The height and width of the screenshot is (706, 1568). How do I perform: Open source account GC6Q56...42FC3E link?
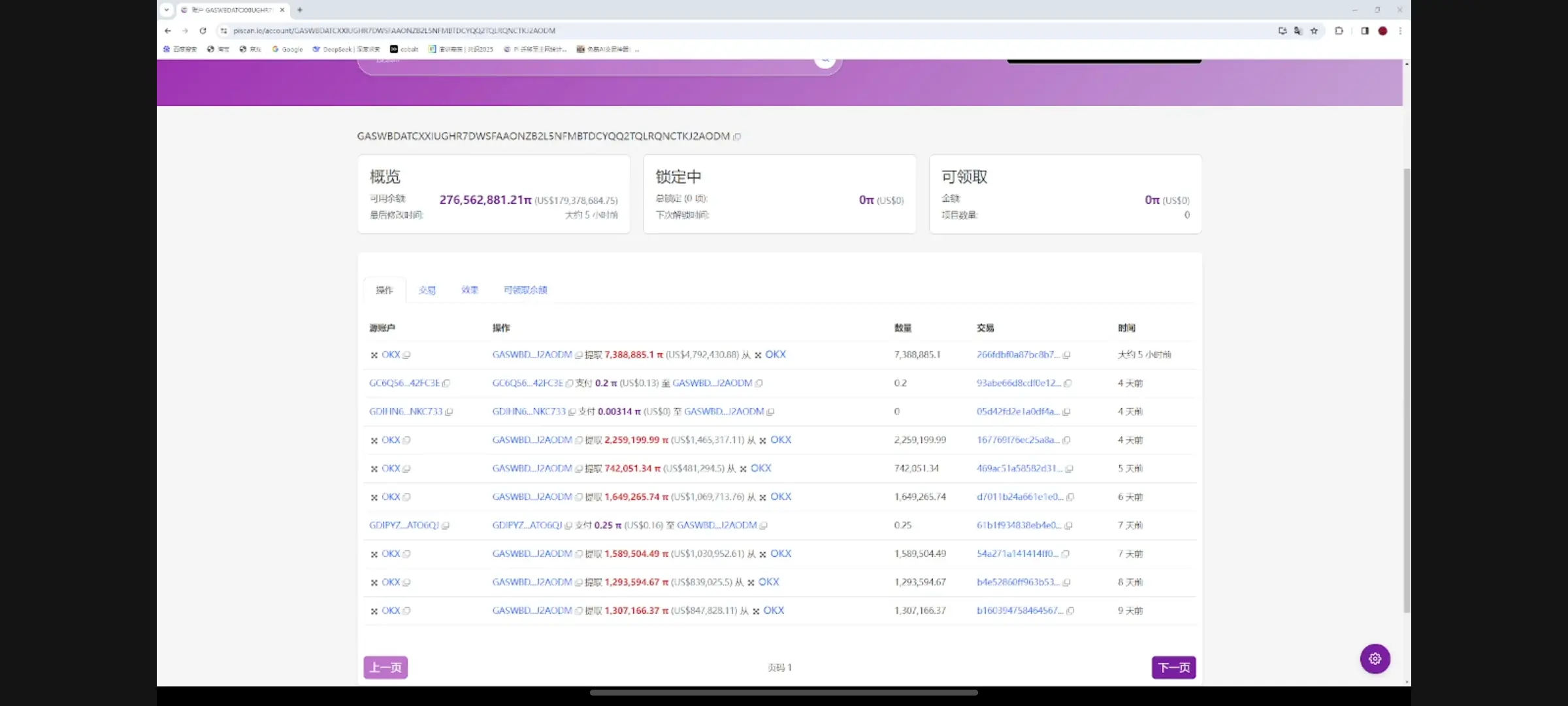404,383
